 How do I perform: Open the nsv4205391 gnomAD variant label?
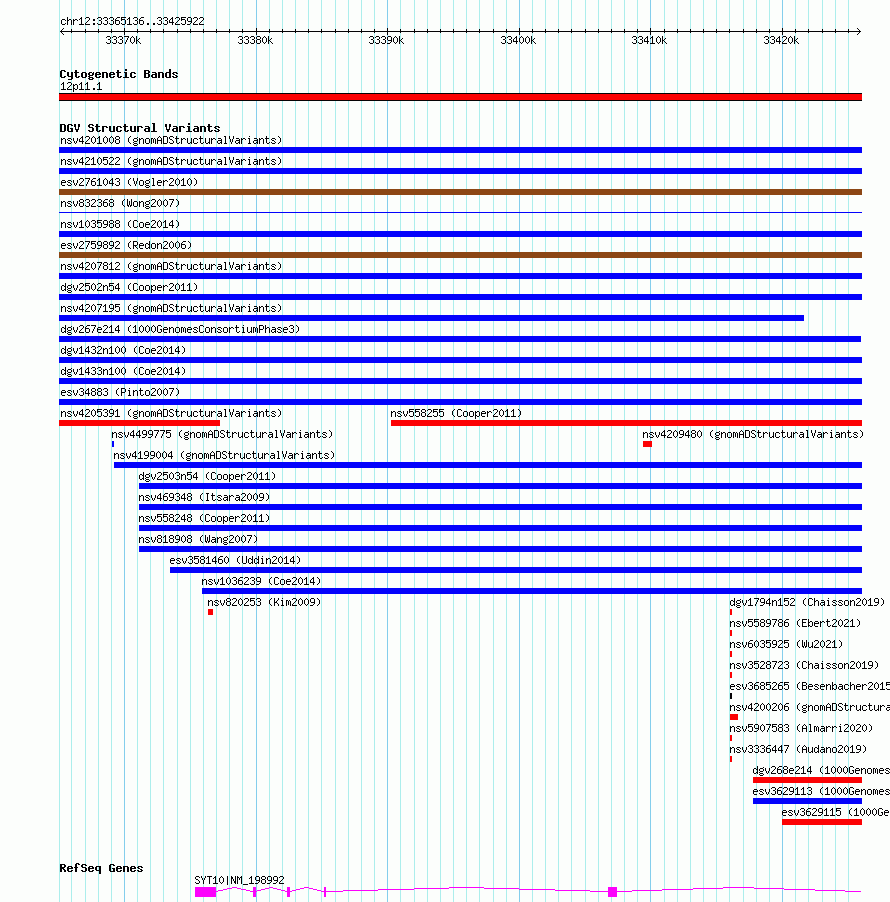coord(171,413)
